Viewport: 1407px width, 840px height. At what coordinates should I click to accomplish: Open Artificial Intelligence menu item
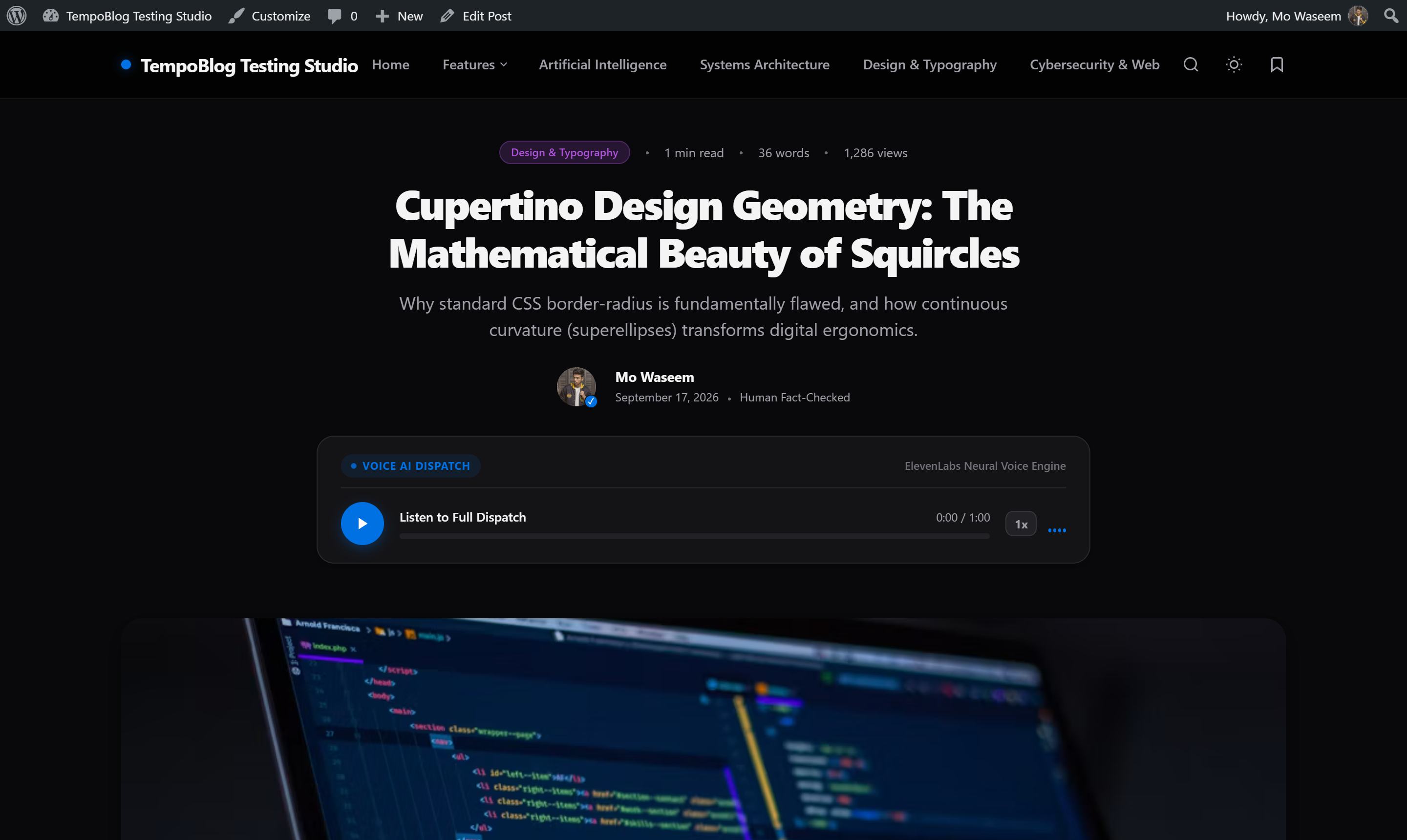point(602,64)
